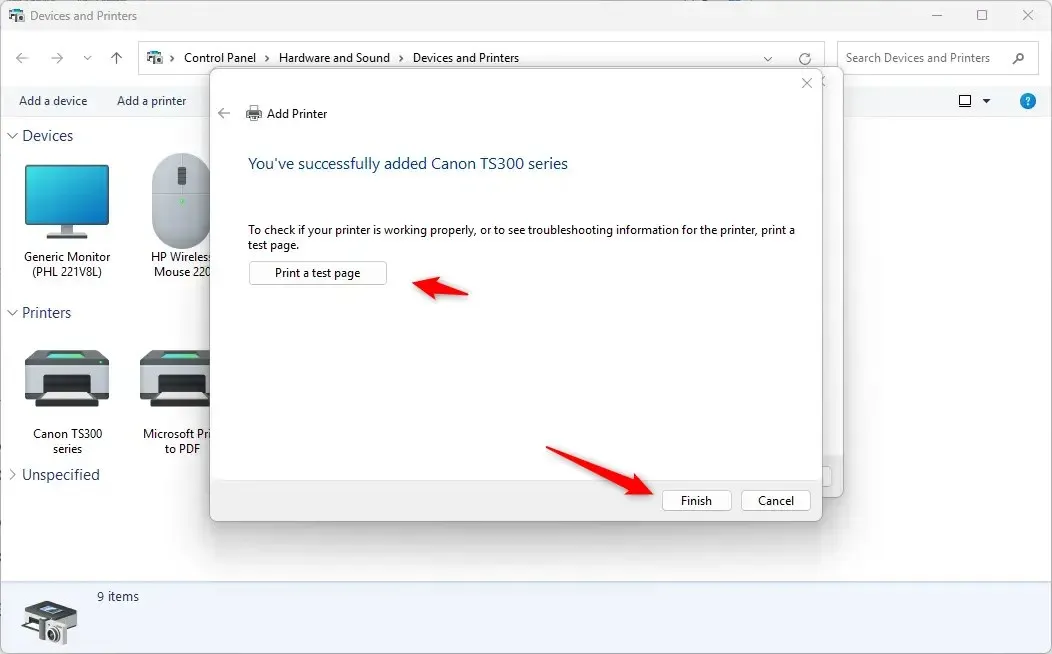Navigate back in Devices and Printers window
Image resolution: width=1052 pixels, height=654 pixels.
pyautogui.click(x=22, y=58)
